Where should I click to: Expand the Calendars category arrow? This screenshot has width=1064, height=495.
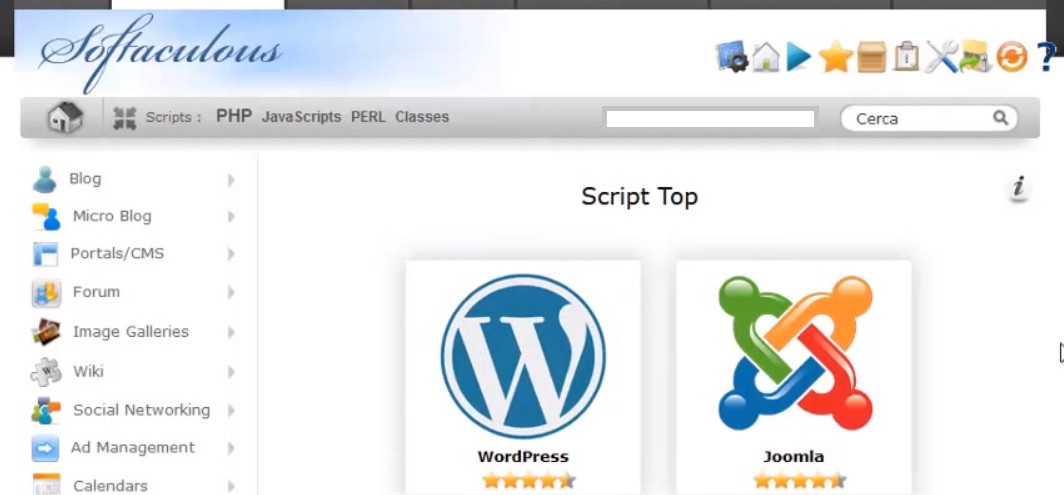[231, 486]
